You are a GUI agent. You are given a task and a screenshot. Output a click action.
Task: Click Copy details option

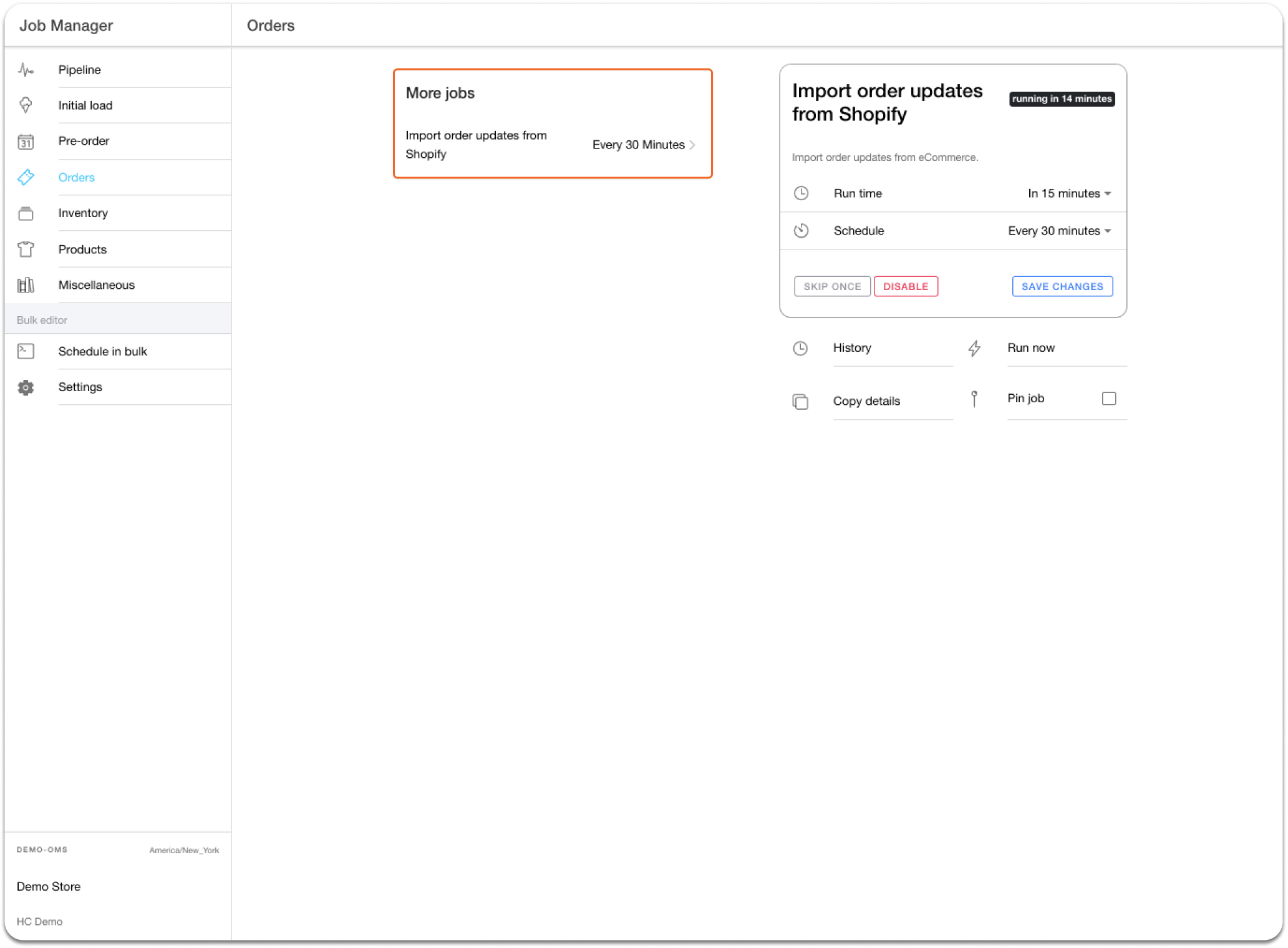tap(866, 401)
